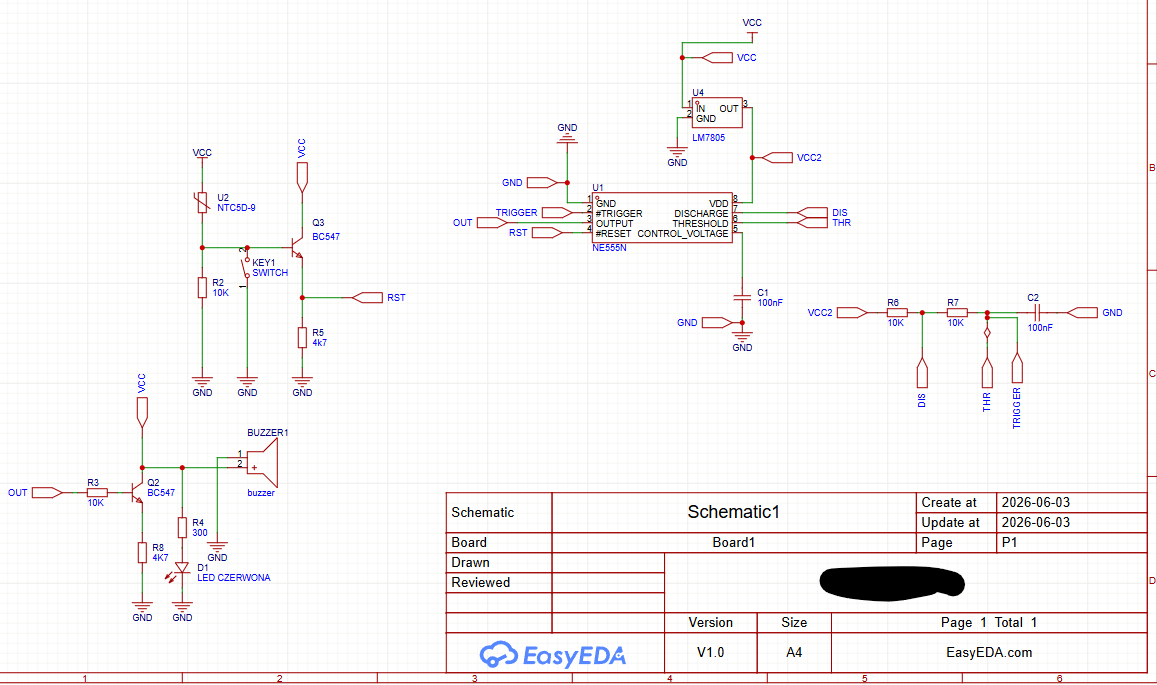The image size is (1157, 685).
Task: Click the Board1 name in title block
Action: pos(733,543)
